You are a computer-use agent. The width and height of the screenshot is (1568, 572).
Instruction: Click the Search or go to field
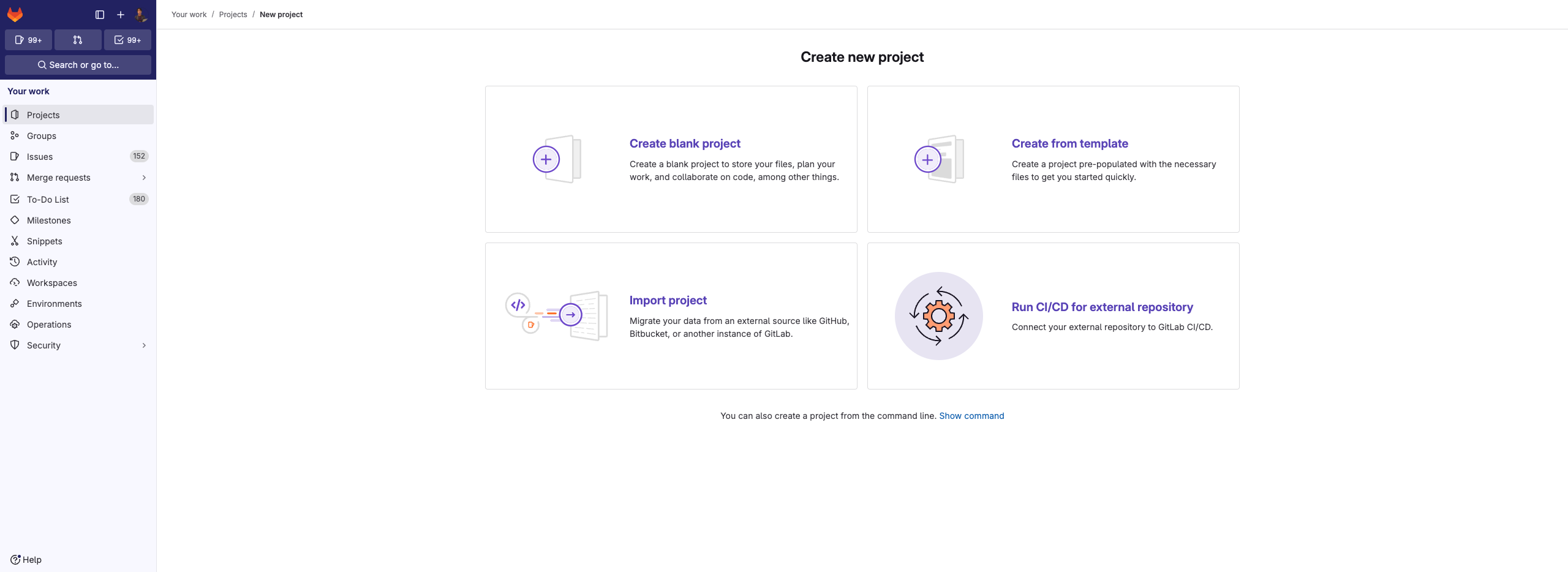78,65
